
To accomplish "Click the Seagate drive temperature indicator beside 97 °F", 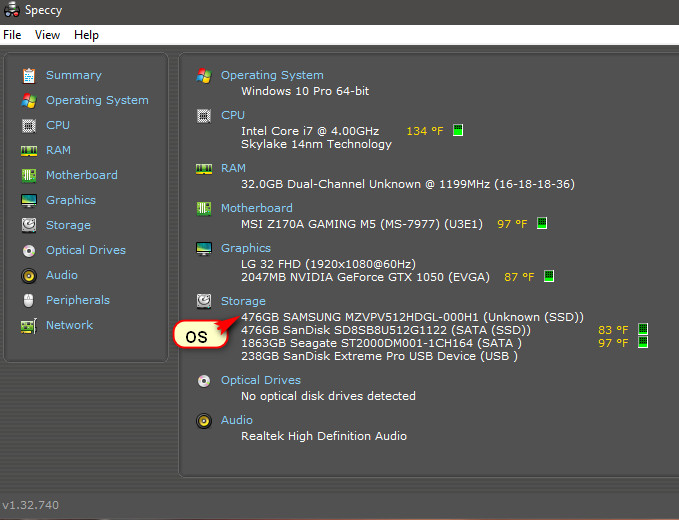I will click(643, 342).
